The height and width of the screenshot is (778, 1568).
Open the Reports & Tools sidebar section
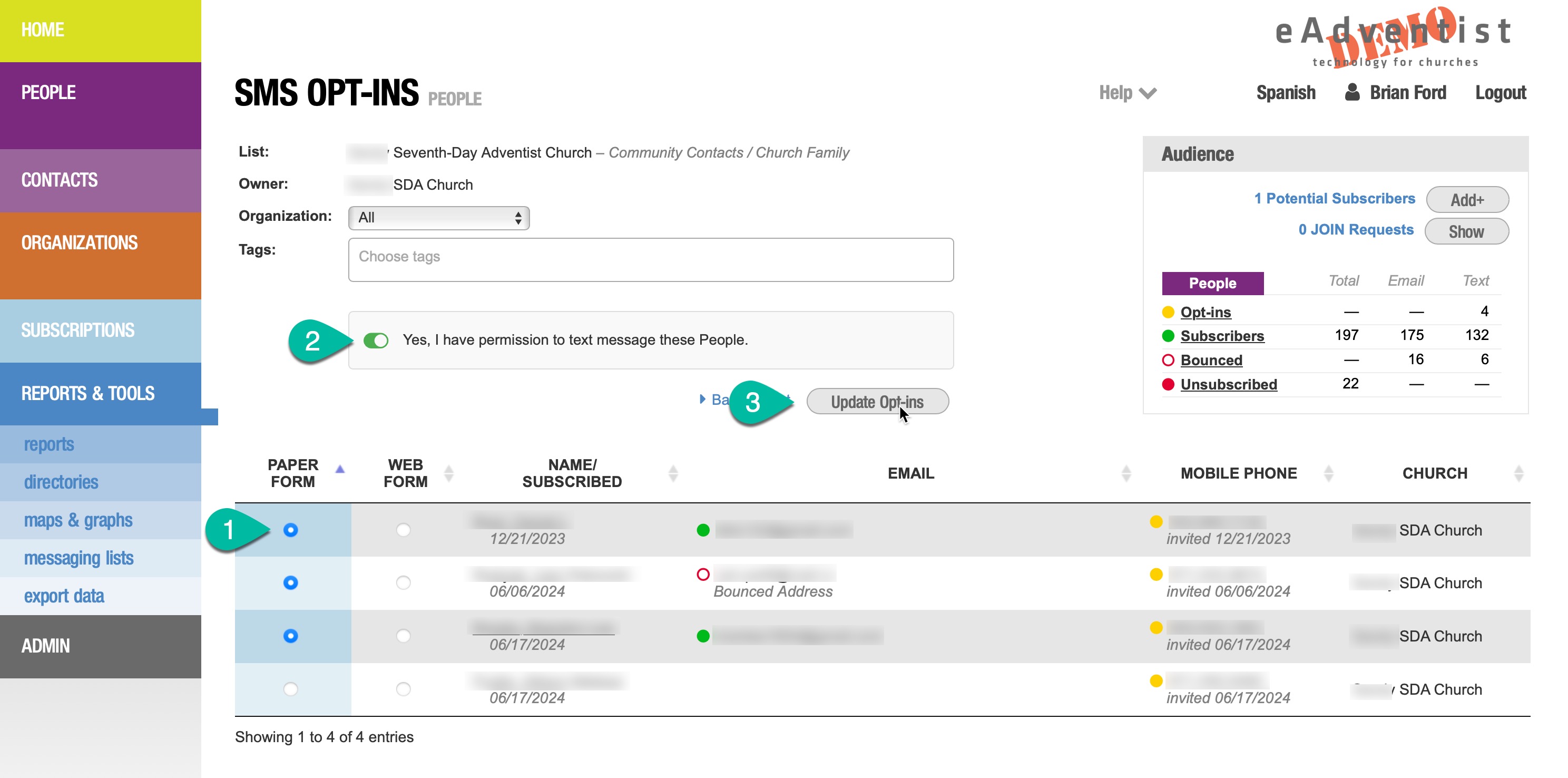point(89,393)
